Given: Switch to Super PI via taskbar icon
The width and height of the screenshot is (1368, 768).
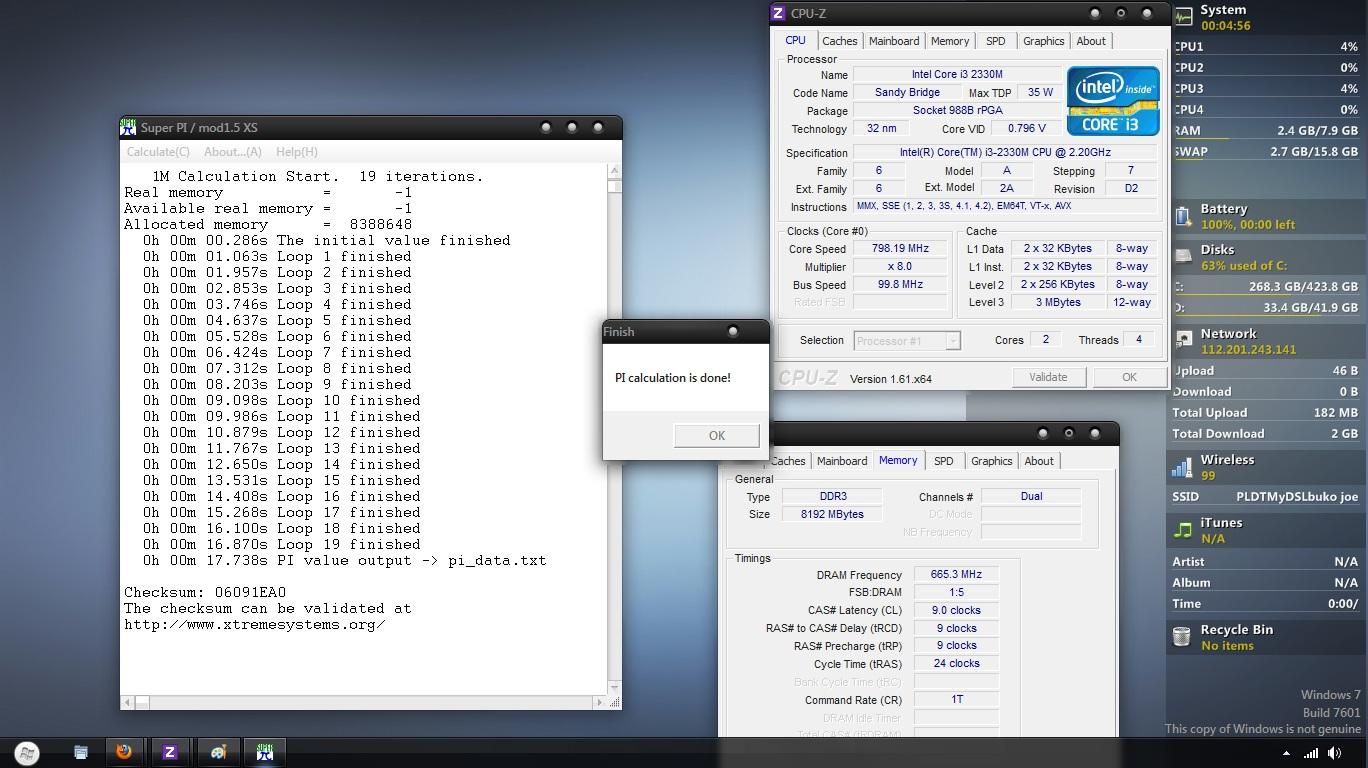Looking at the screenshot, I should tap(265, 752).
